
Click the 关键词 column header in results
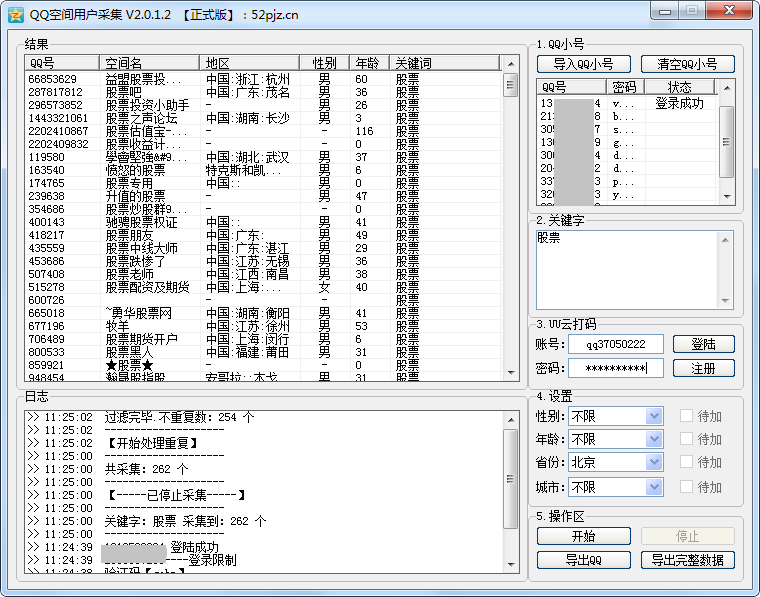point(445,63)
